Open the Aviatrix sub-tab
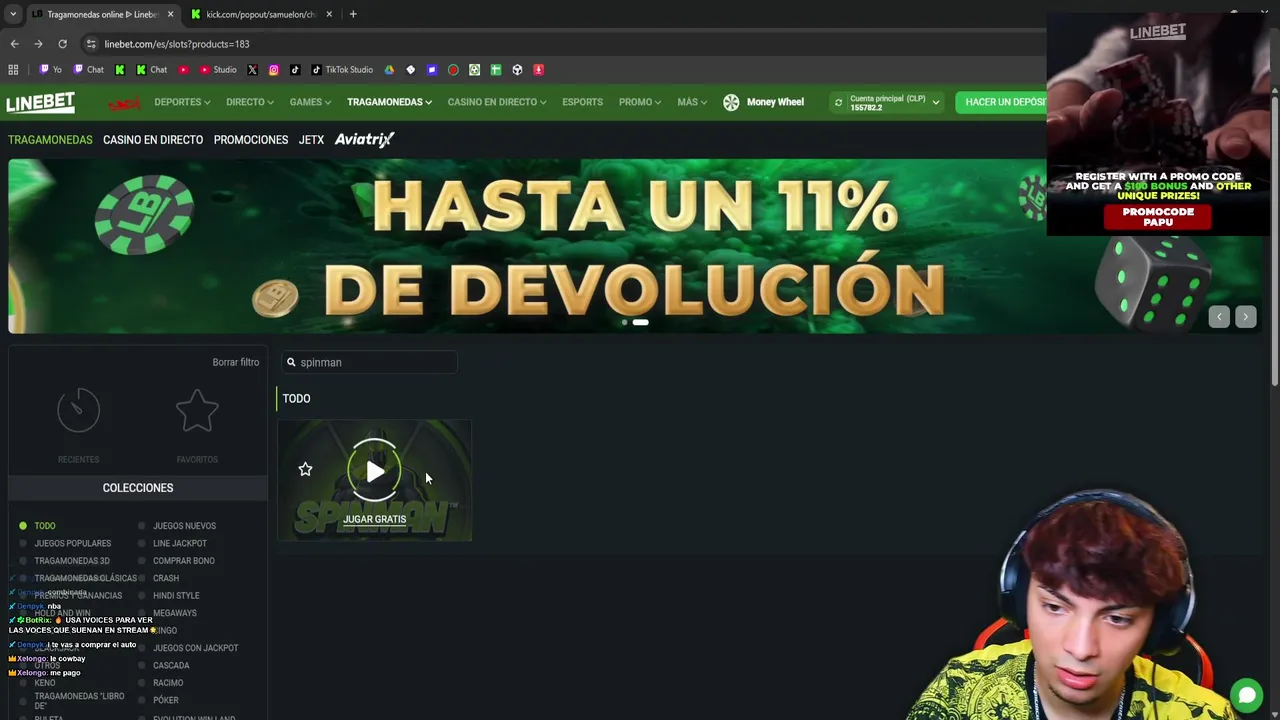This screenshot has height=720, width=1280. [x=364, y=139]
